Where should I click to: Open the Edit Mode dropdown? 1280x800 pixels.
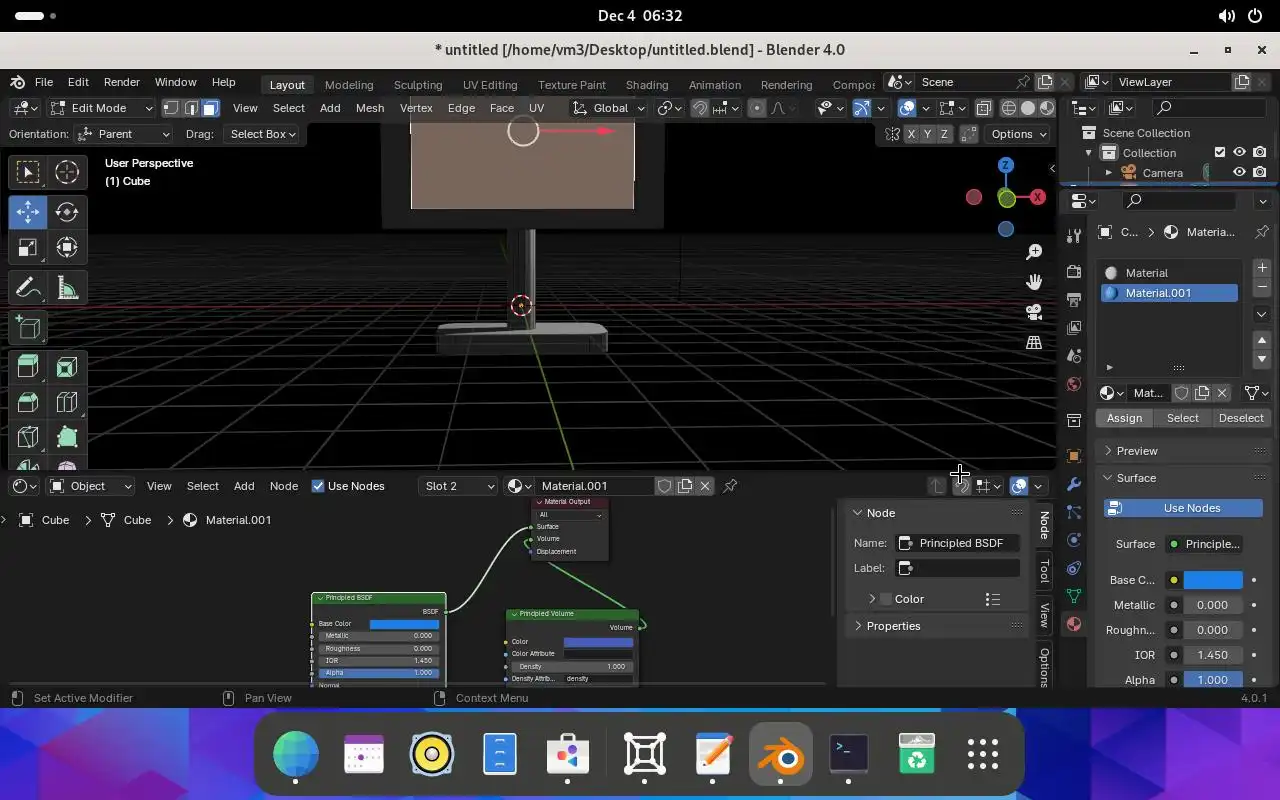coord(101,108)
